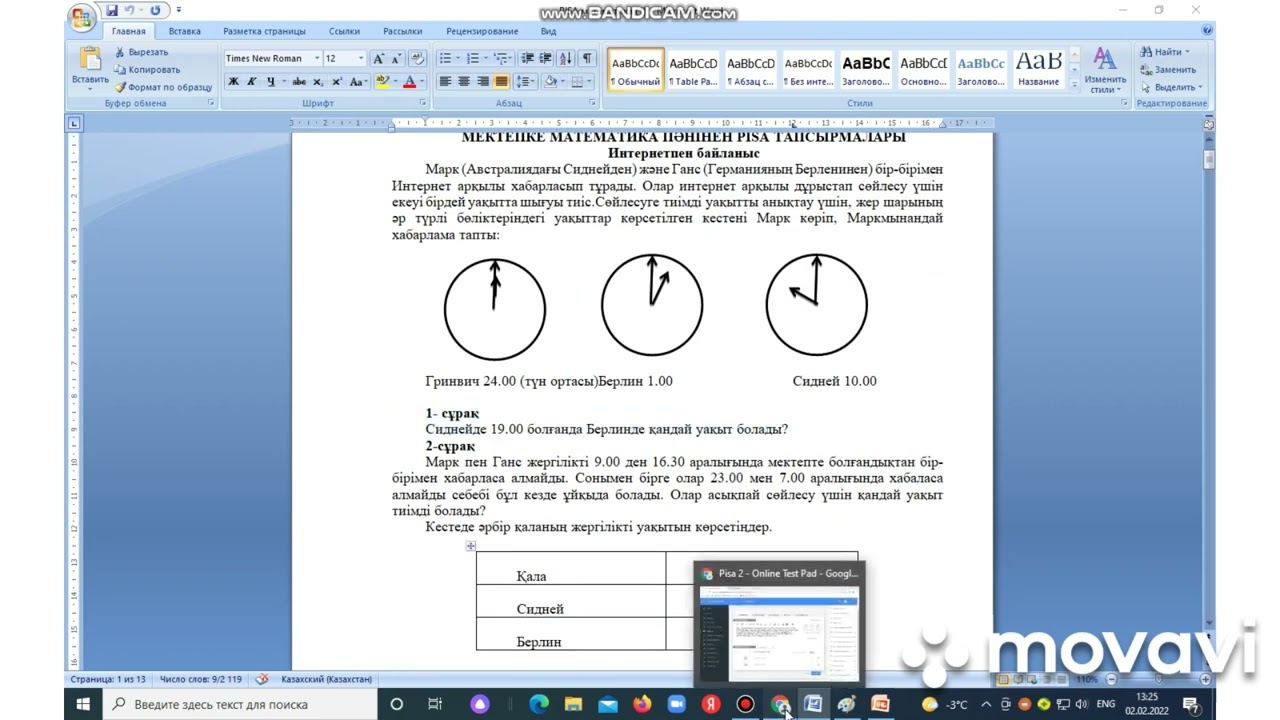Viewport: 1280px width, 720px height.
Task: Center the paragraph text
Action: point(464,82)
